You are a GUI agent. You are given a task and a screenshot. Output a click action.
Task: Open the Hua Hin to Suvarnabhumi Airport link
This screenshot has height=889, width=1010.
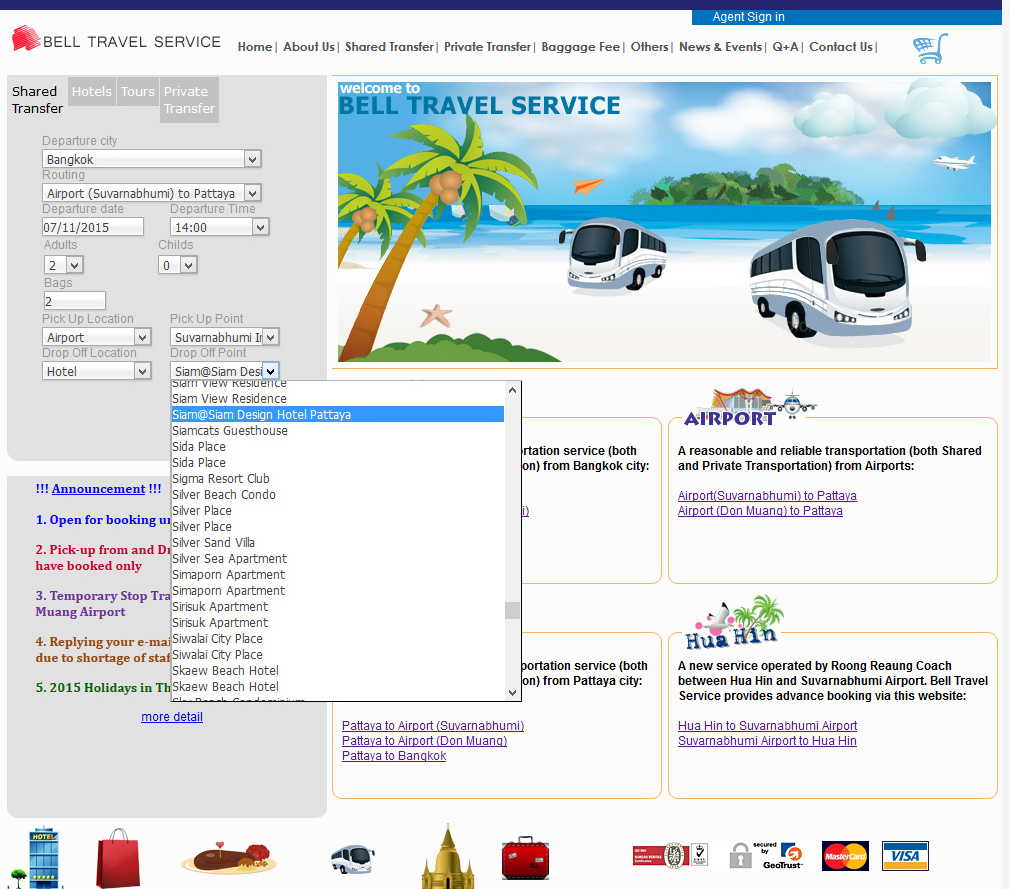(767, 725)
